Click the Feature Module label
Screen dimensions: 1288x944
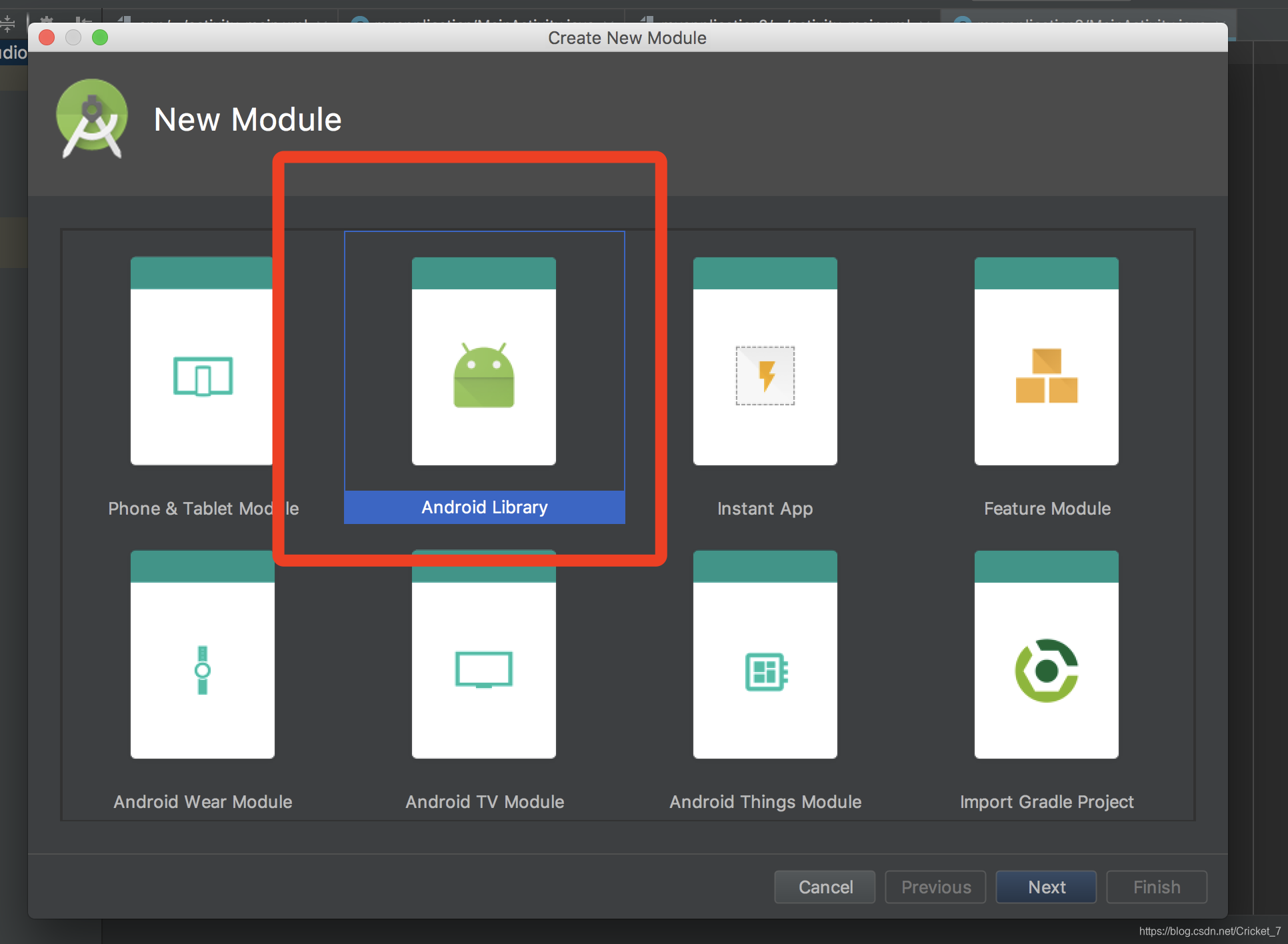1047,509
